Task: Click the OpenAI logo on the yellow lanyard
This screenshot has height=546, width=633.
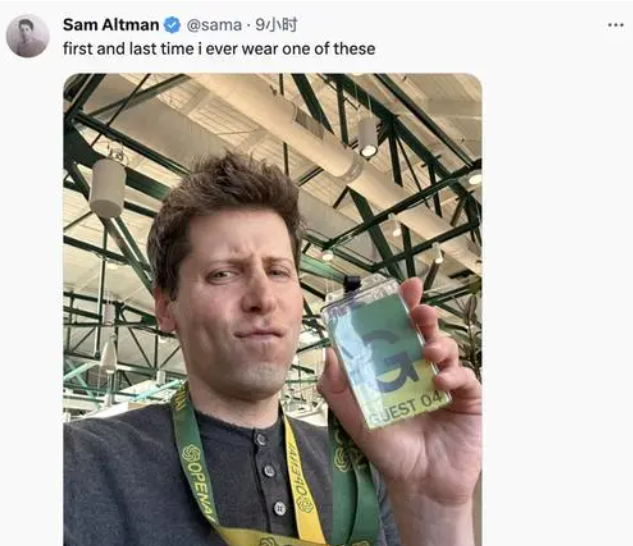Action: (304, 504)
